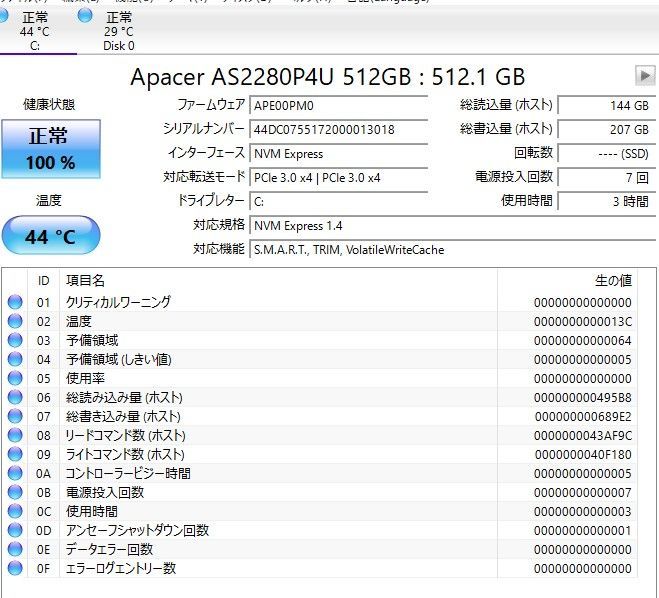This screenshot has width=659, height=598.
Task: Click the 健康状態 label
Action: [x=49, y=104]
